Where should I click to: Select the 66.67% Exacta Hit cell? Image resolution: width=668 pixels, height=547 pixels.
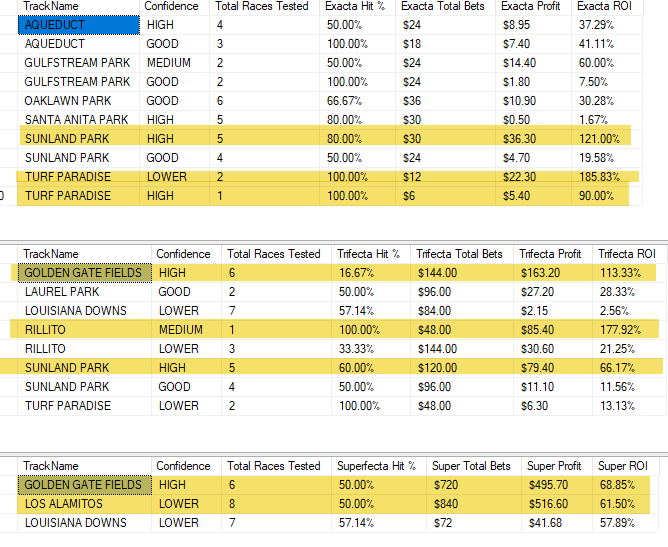click(357, 101)
